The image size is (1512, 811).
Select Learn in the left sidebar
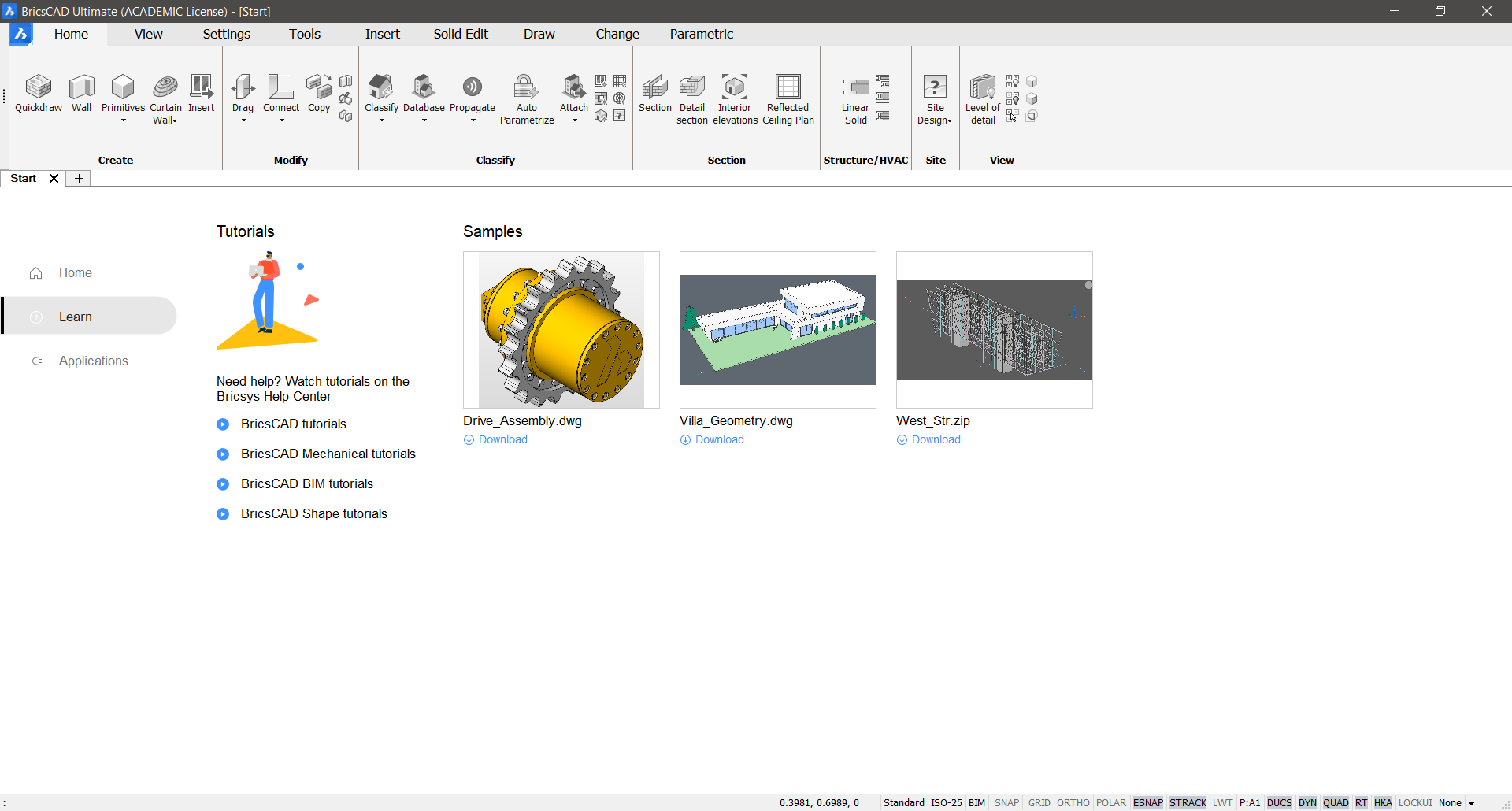[90, 316]
